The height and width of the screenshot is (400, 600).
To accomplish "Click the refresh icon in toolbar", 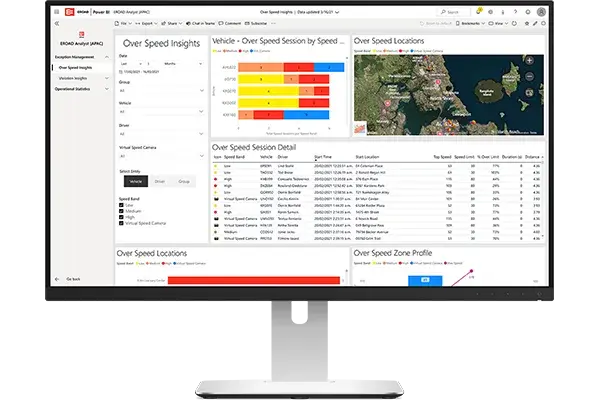I will pos(514,23).
